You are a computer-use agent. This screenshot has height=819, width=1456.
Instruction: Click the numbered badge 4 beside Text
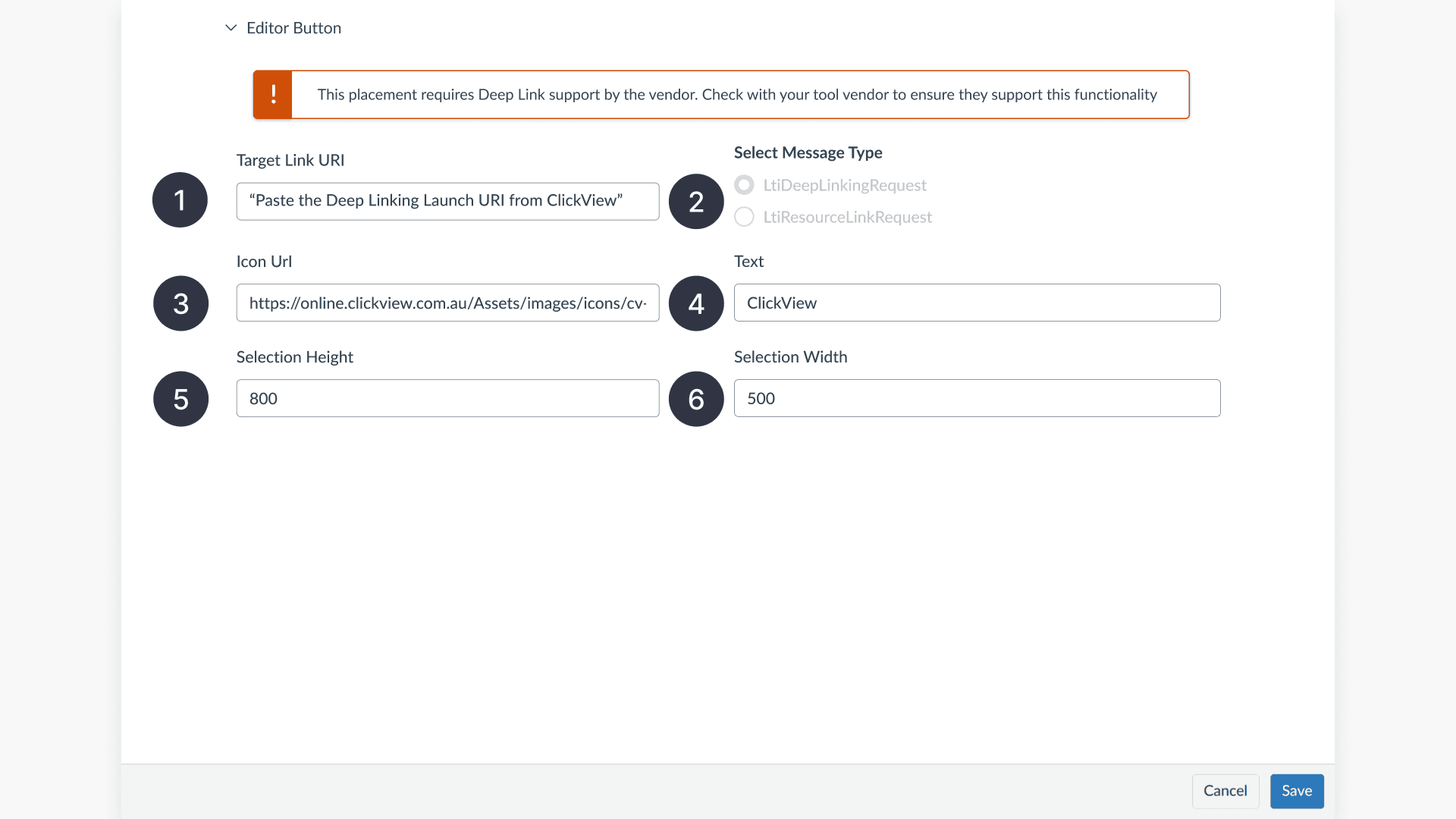click(x=695, y=303)
